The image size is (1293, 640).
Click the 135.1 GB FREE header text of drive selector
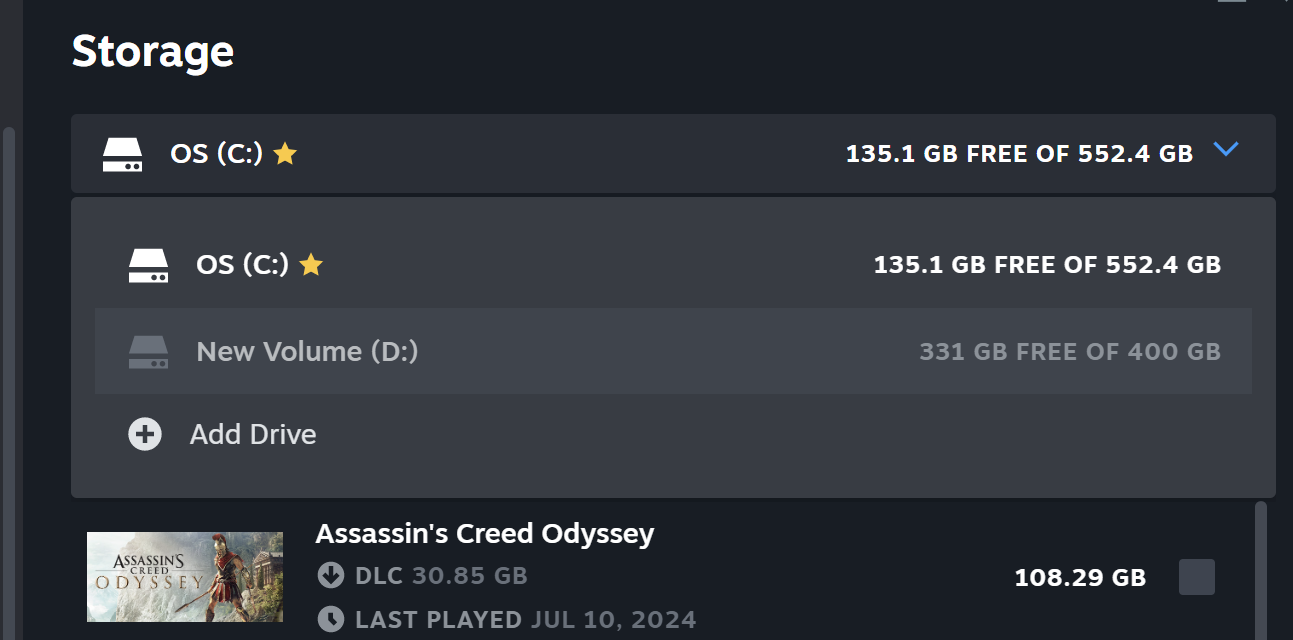tap(1019, 154)
